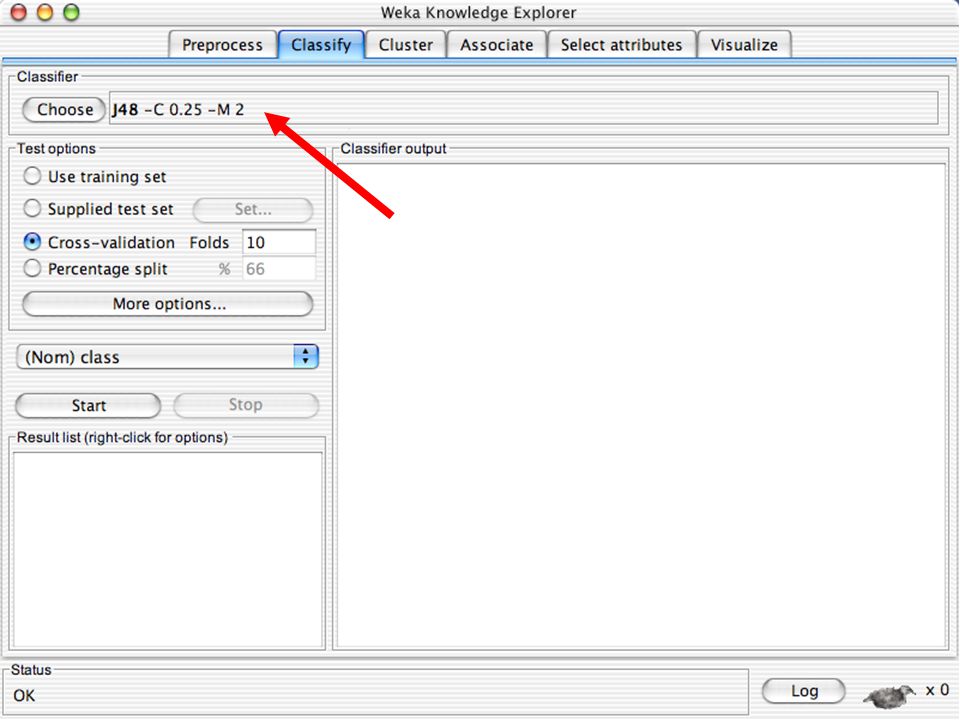Click the x 0 task counter

click(x=937, y=690)
